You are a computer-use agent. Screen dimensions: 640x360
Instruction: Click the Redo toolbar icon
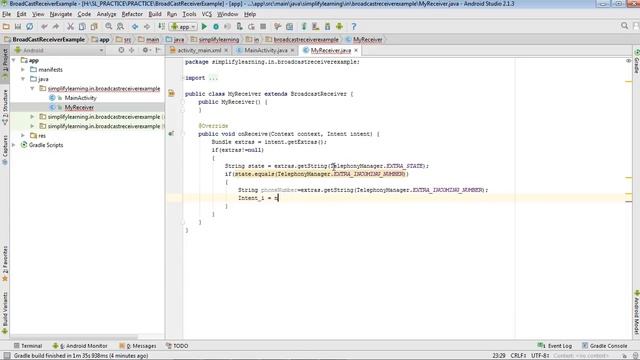(x=56, y=27)
